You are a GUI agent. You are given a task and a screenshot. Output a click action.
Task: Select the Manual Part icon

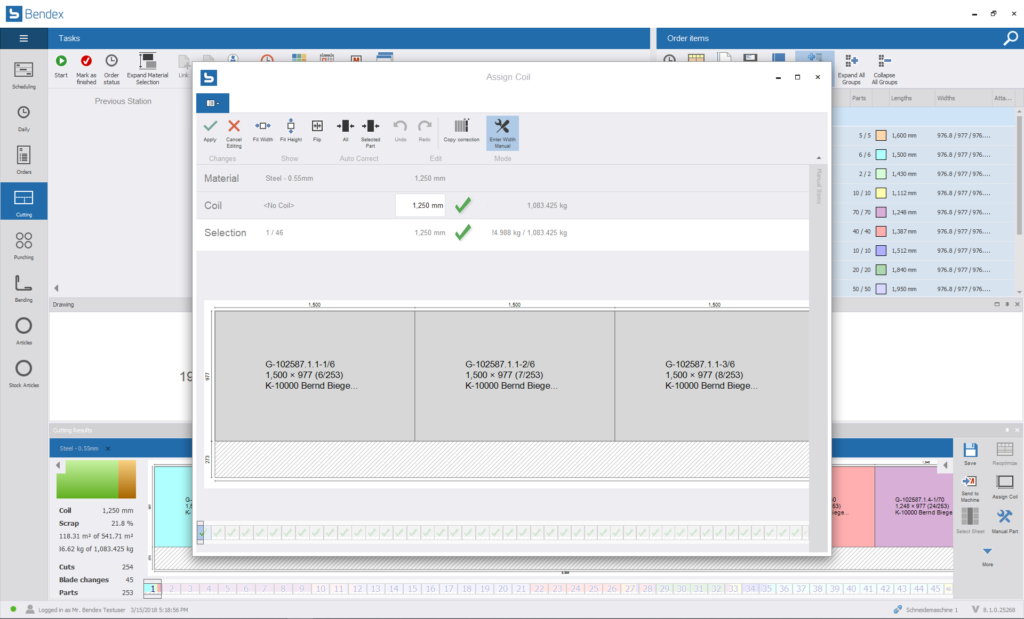[1005, 518]
